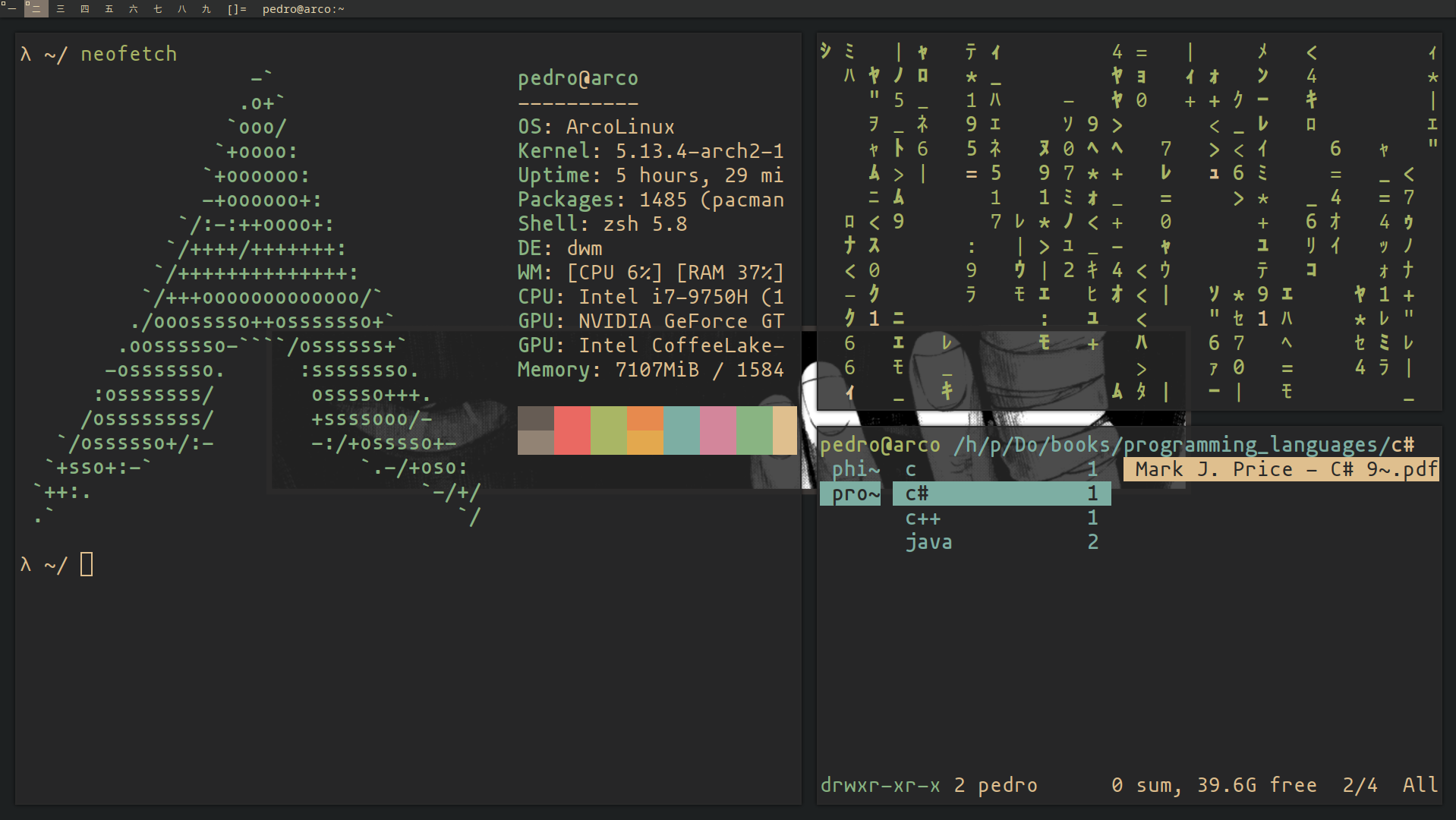1456x820 pixels.
Task: Switch to dwm tag 三
Action: coord(60,9)
